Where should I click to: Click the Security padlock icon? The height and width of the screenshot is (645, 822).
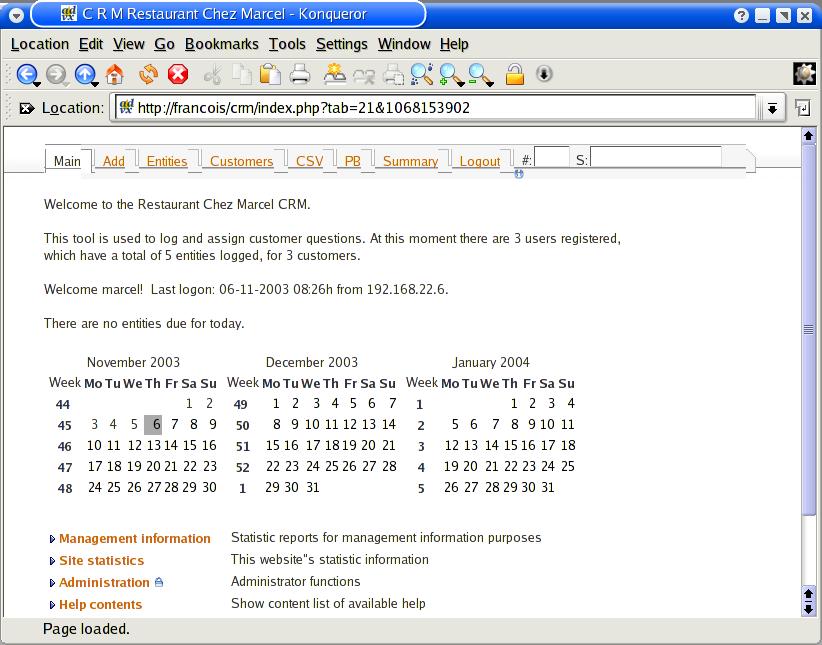(515, 74)
